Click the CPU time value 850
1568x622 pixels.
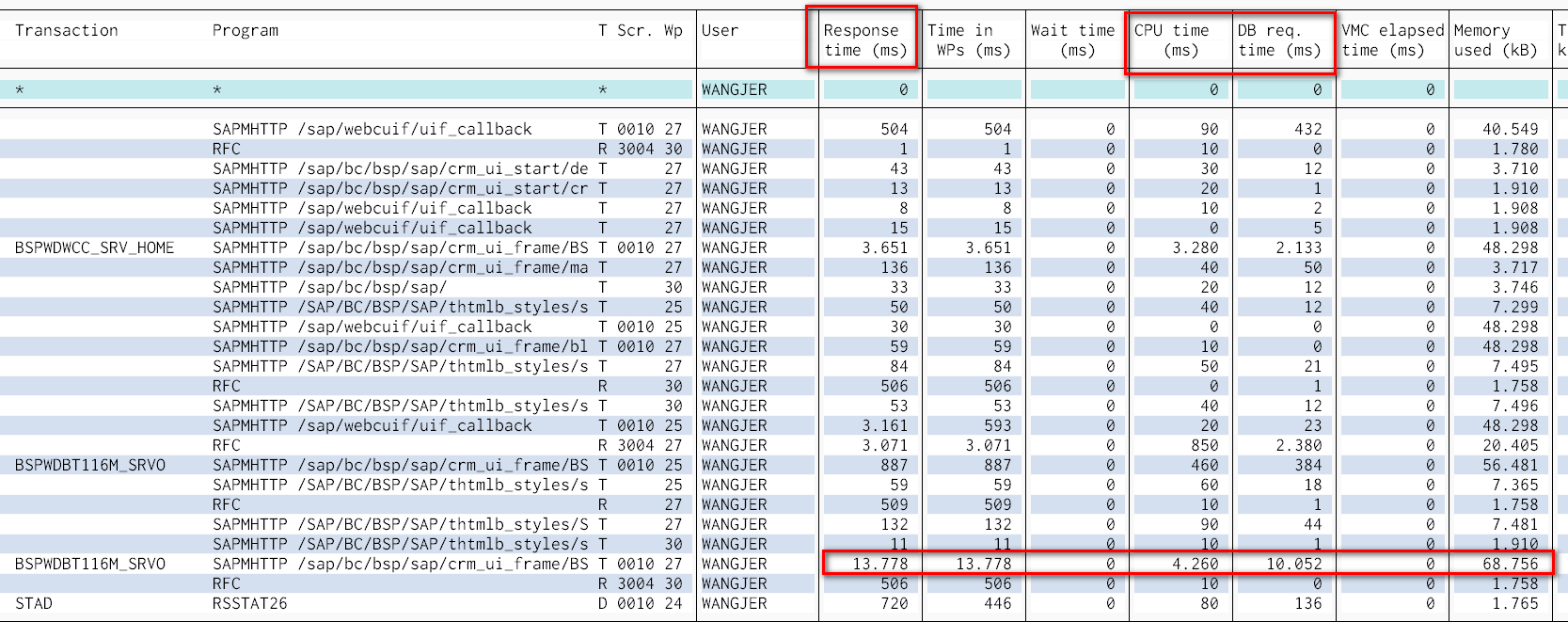click(x=1205, y=445)
